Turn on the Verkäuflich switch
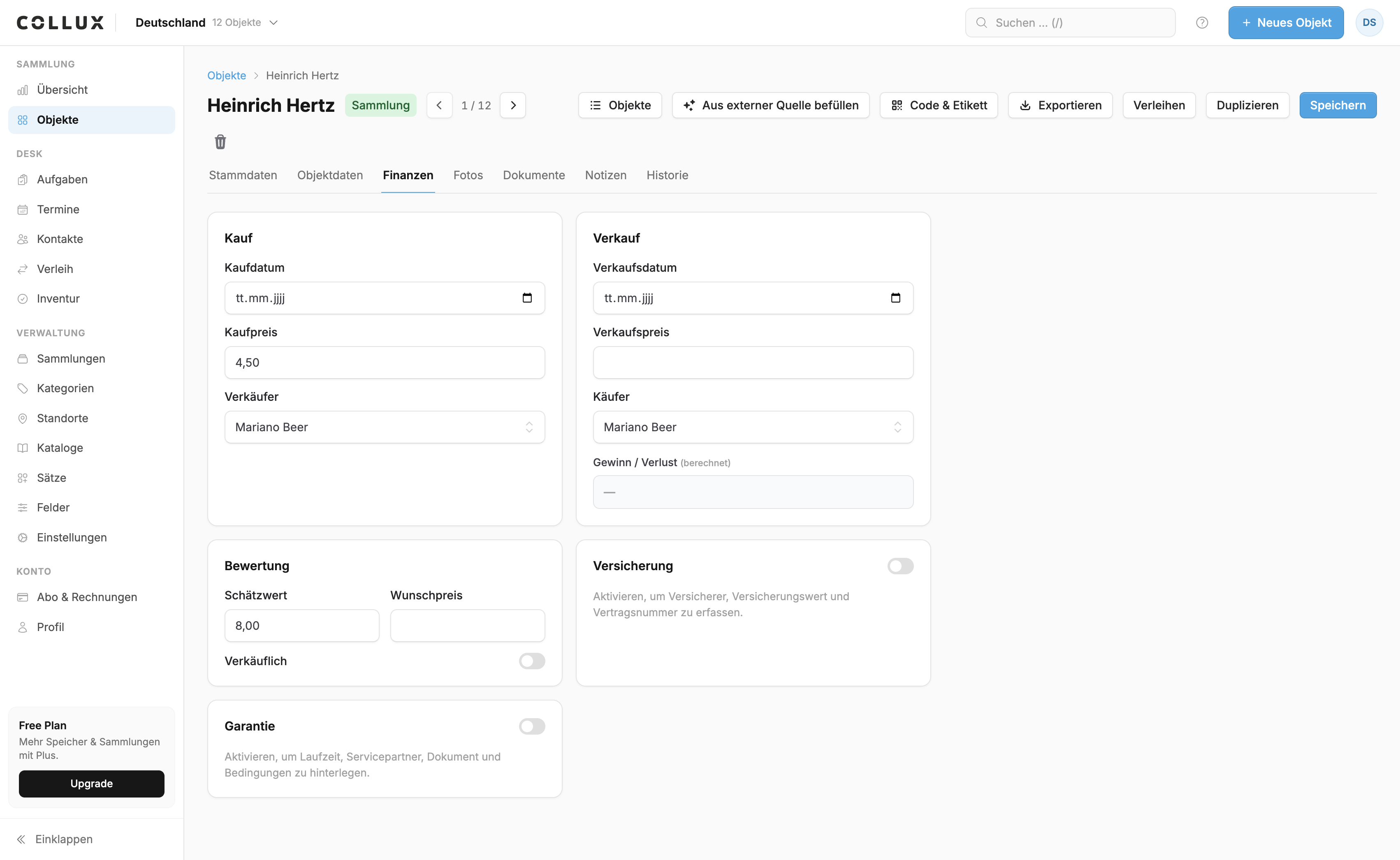This screenshot has width=1400, height=860. click(x=532, y=661)
